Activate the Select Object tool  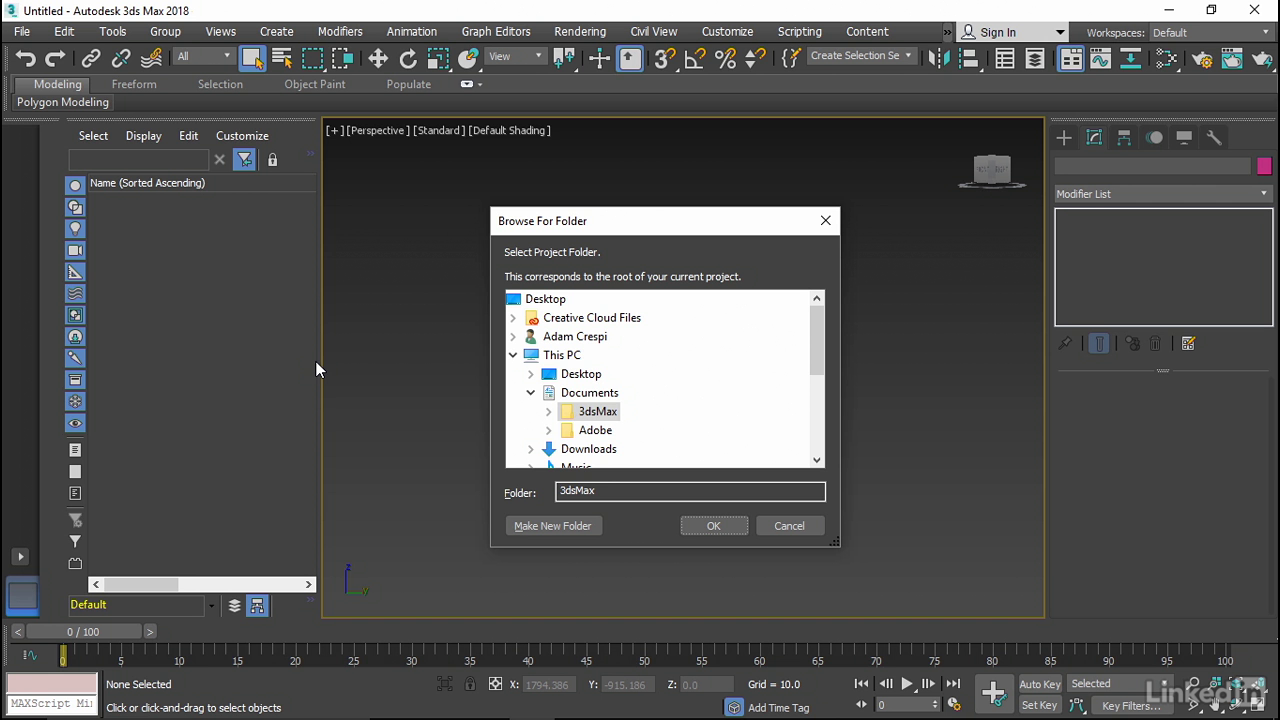(252, 59)
